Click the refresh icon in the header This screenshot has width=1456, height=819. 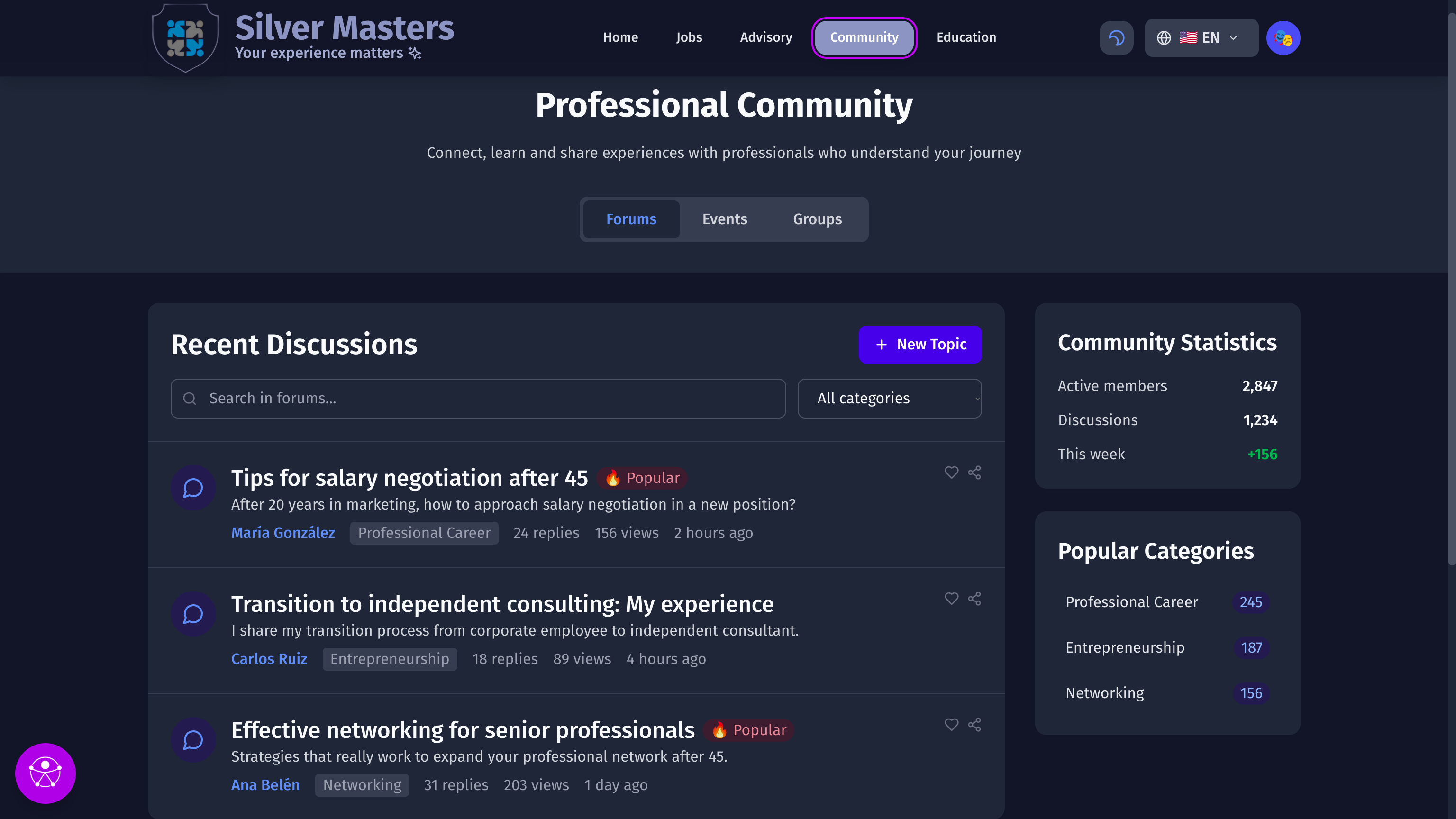[1116, 38]
